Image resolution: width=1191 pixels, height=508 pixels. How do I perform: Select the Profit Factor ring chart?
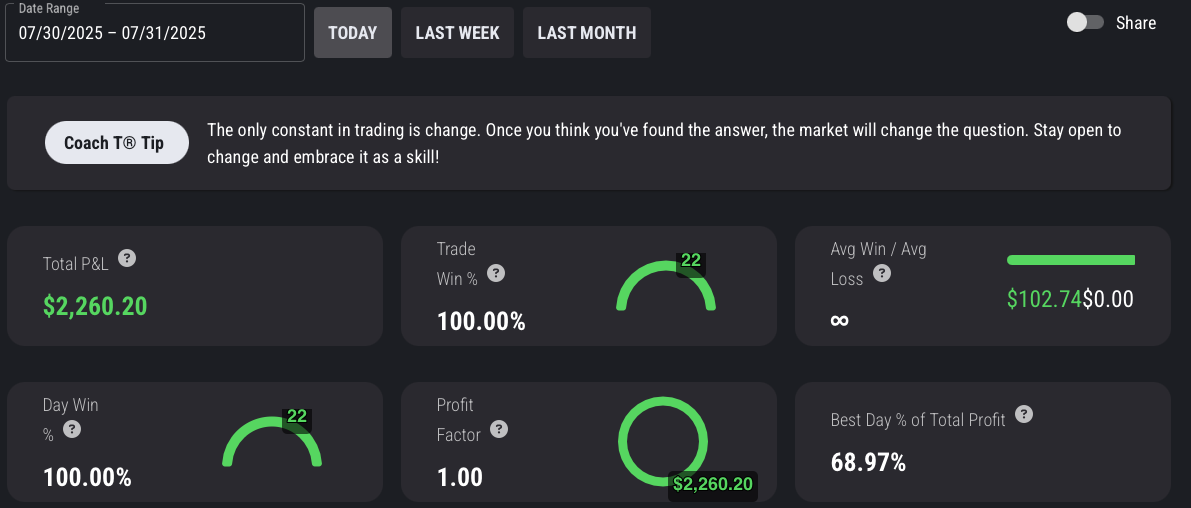[x=662, y=441]
